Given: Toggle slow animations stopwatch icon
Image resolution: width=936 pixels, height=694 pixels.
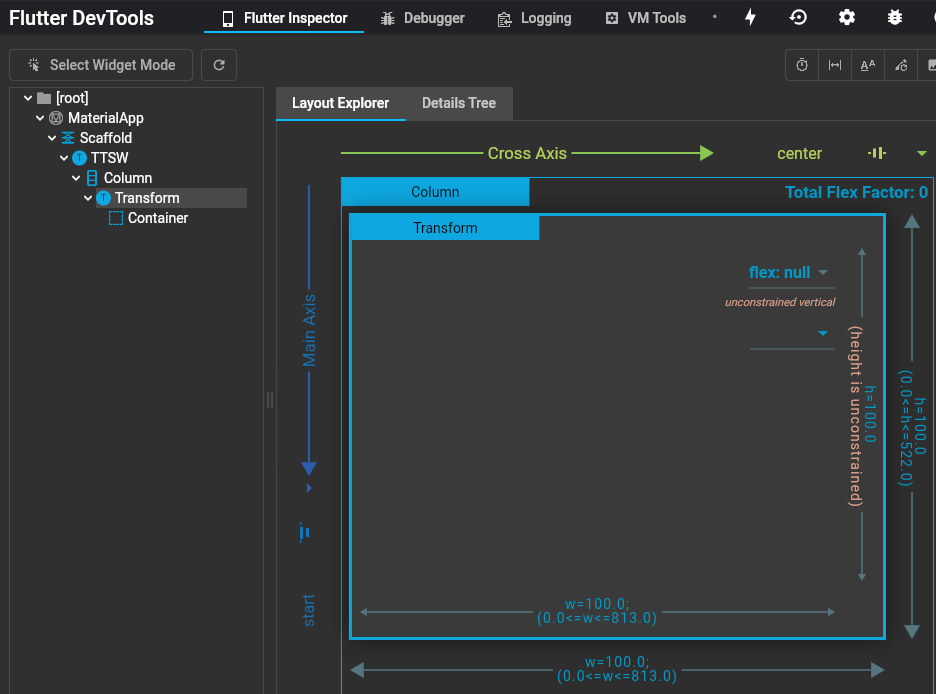Looking at the screenshot, I should point(802,65).
